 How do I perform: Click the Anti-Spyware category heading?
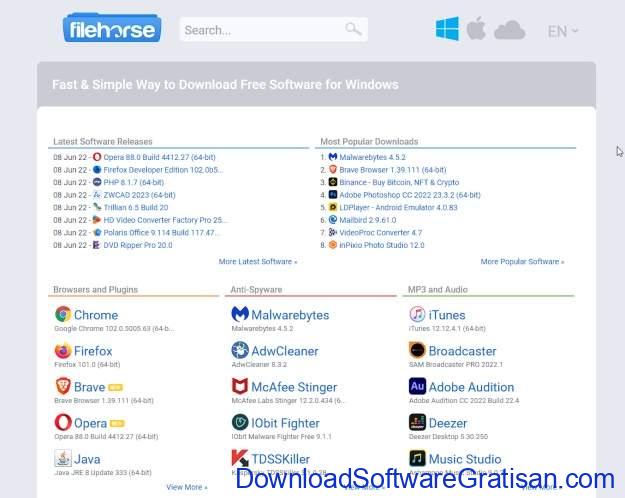tap(256, 289)
